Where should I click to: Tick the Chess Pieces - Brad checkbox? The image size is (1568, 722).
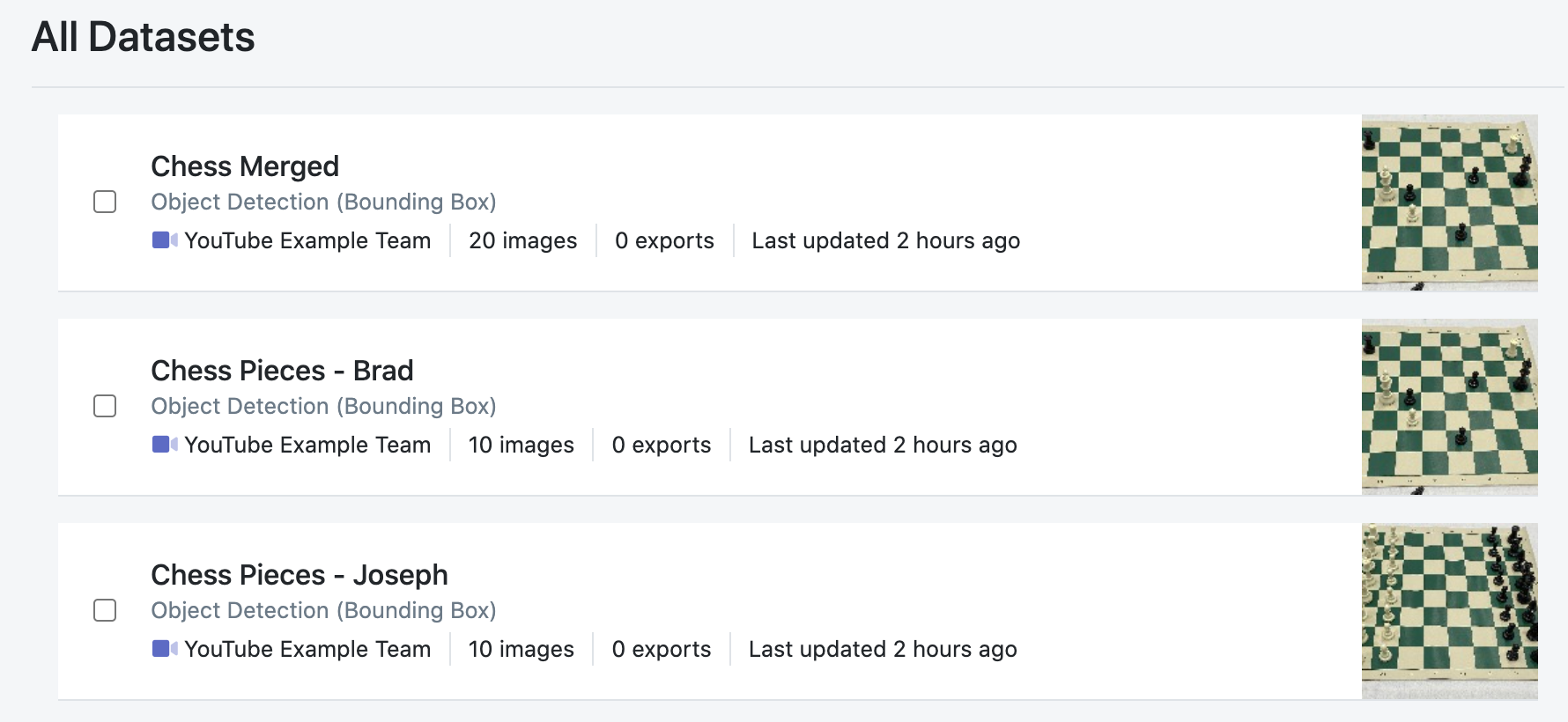[105, 406]
